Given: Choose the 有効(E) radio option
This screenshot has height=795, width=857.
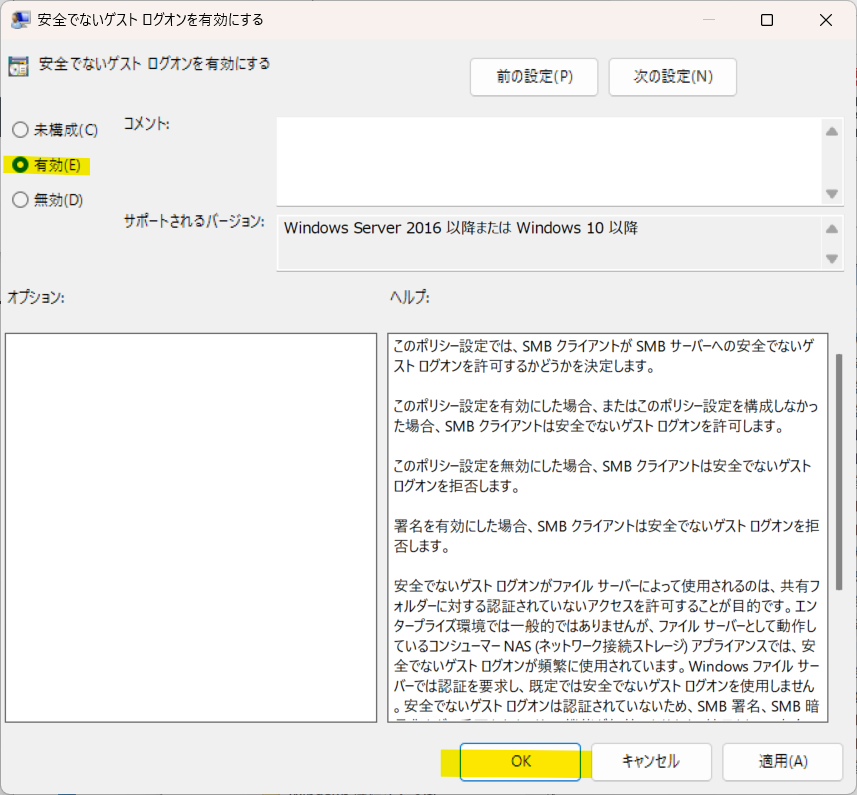Looking at the screenshot, I should coord(20,165).
